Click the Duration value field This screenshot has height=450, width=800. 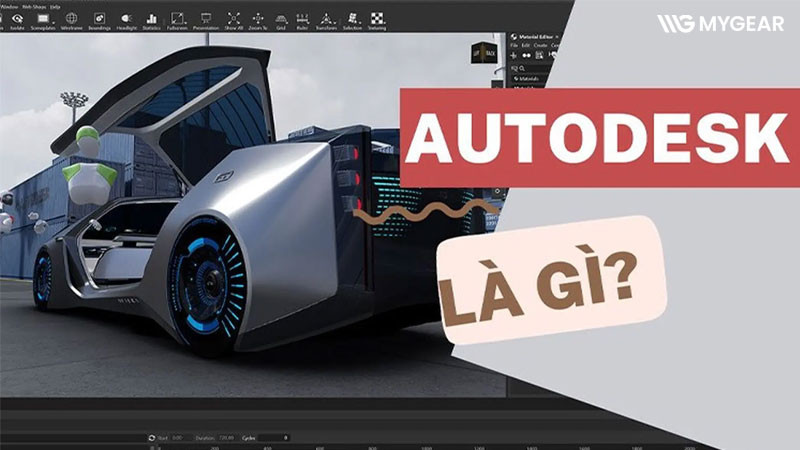coord(227,438)
